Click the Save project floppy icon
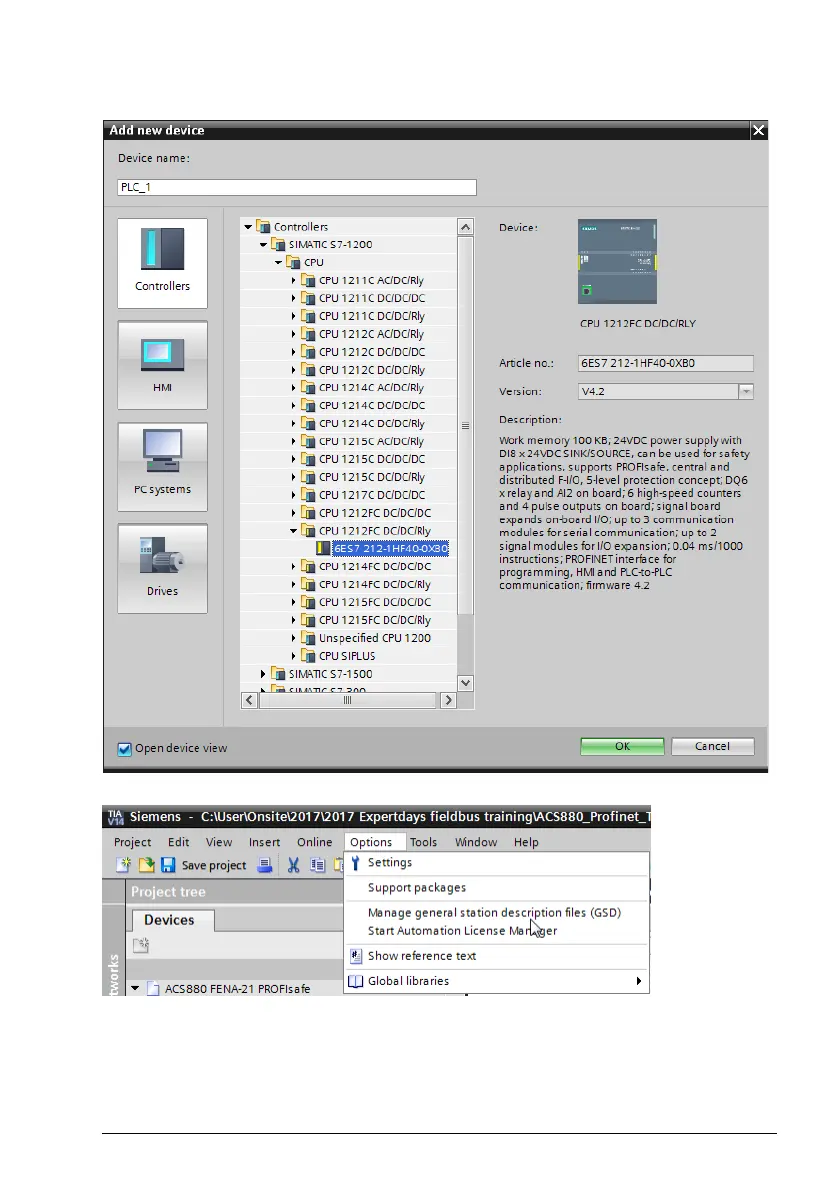Screen dimensions: 840x1190 tap(168, 864)
